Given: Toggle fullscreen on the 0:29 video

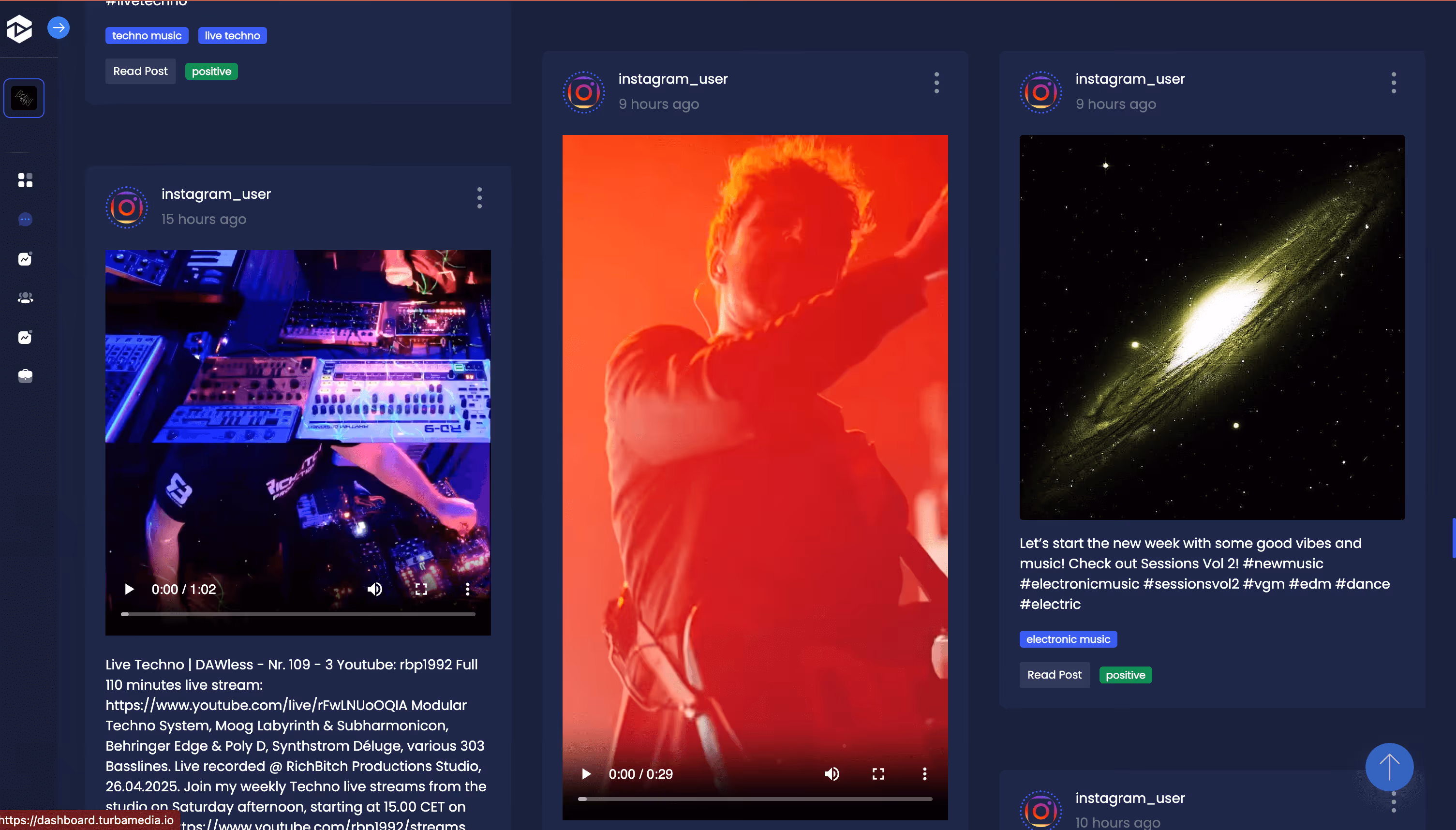Looking at the screenshot, I should click(878, 773).
